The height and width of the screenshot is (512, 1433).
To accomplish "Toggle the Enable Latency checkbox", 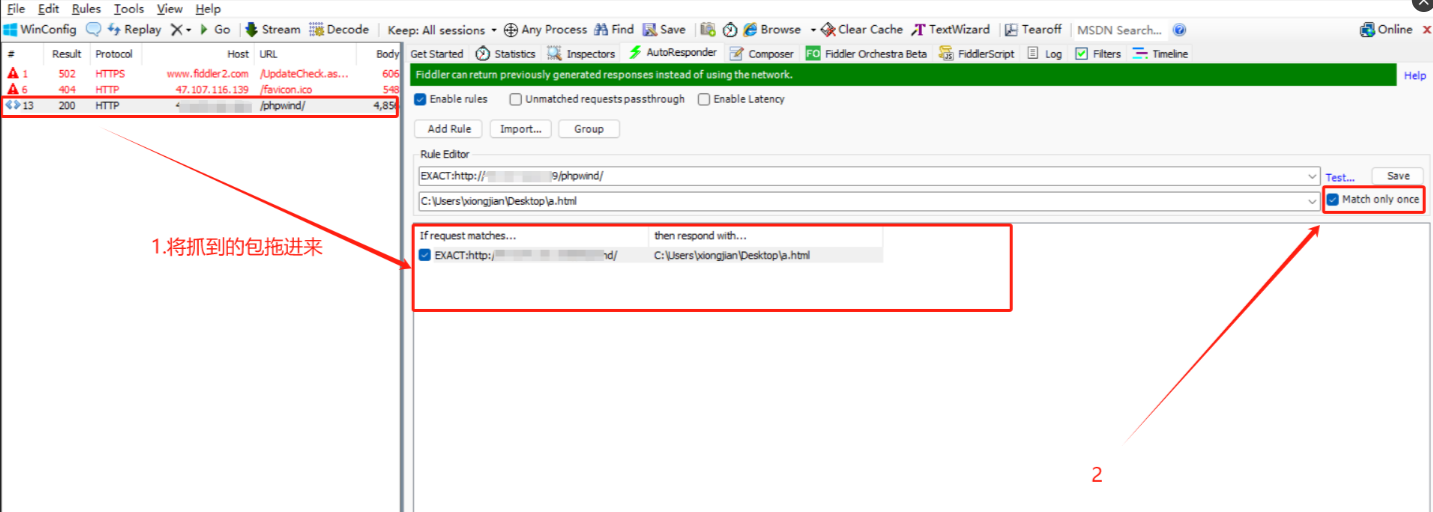I will (x=704, y=99).
